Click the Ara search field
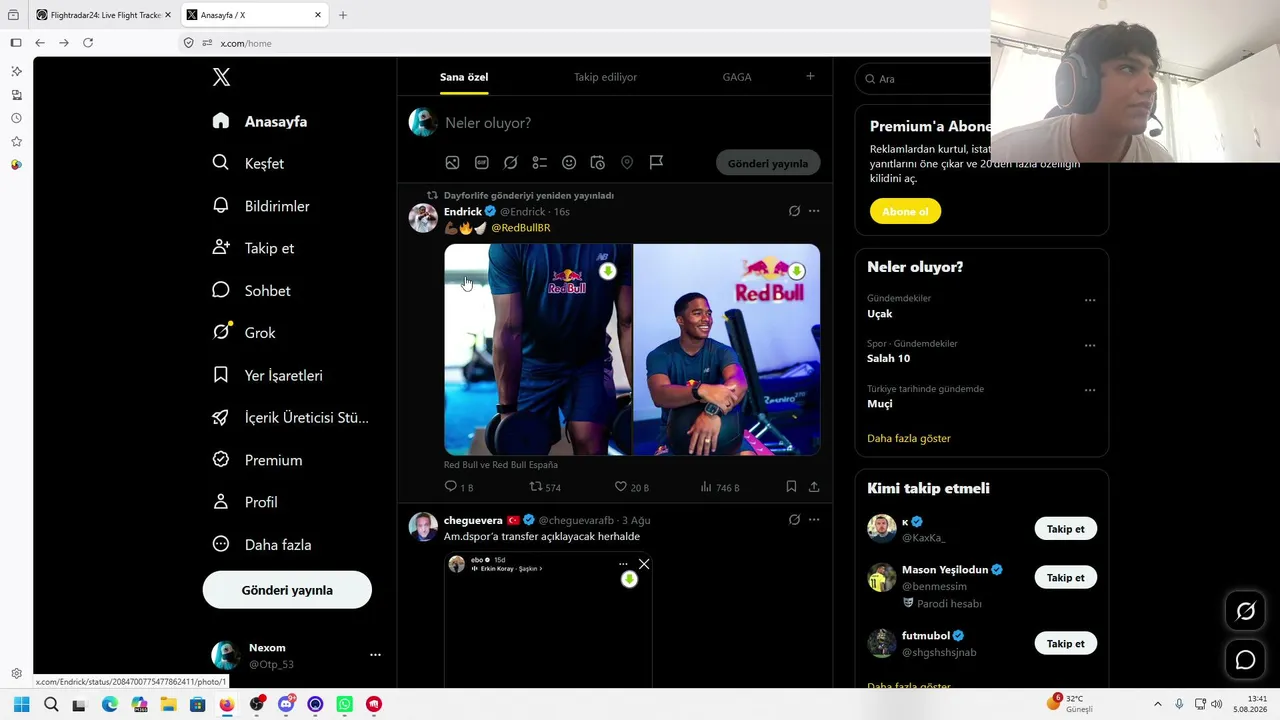 click(925, 78)
